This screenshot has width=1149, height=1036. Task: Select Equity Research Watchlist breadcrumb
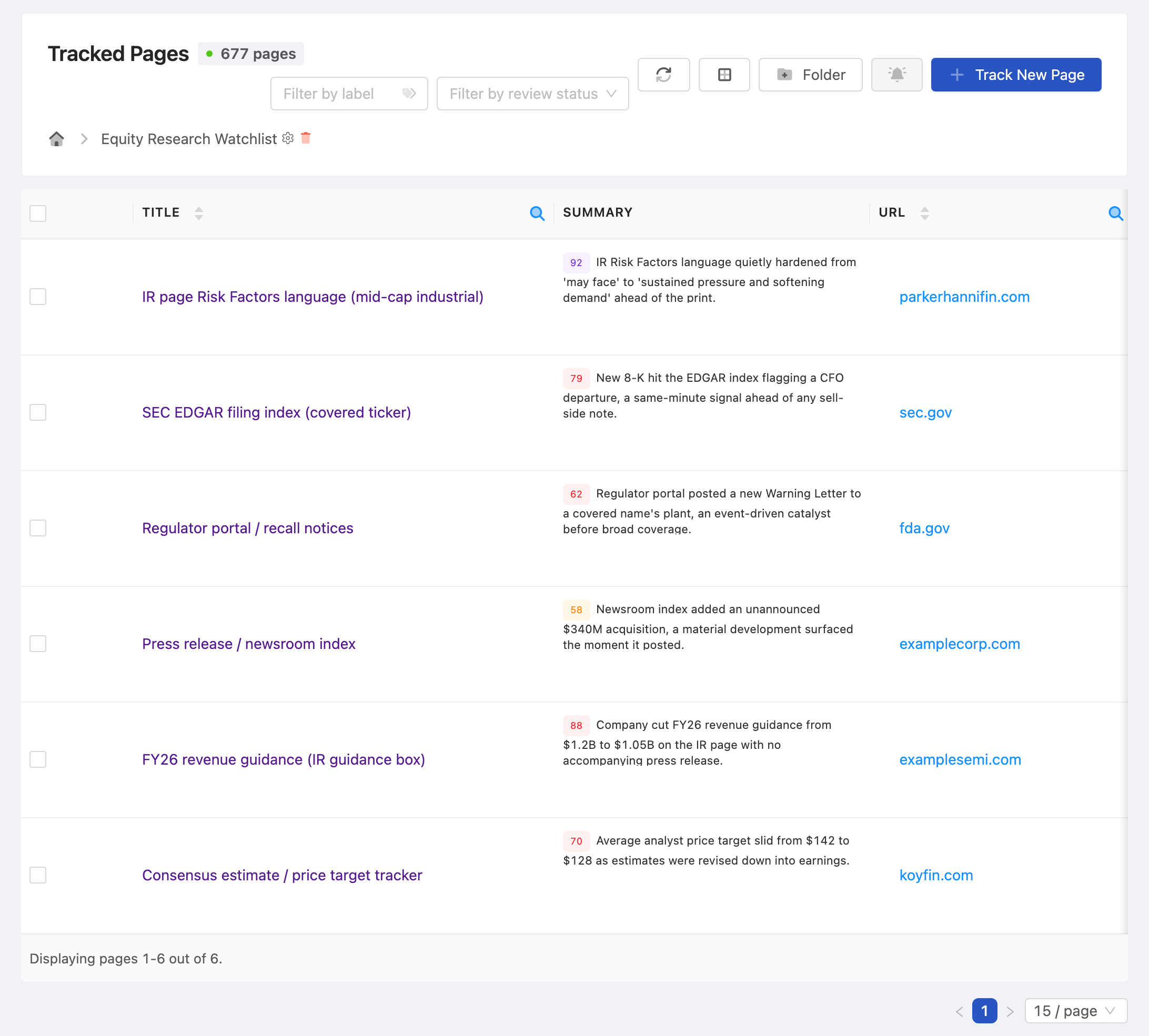pyautogui.click(x=189, y=139)
